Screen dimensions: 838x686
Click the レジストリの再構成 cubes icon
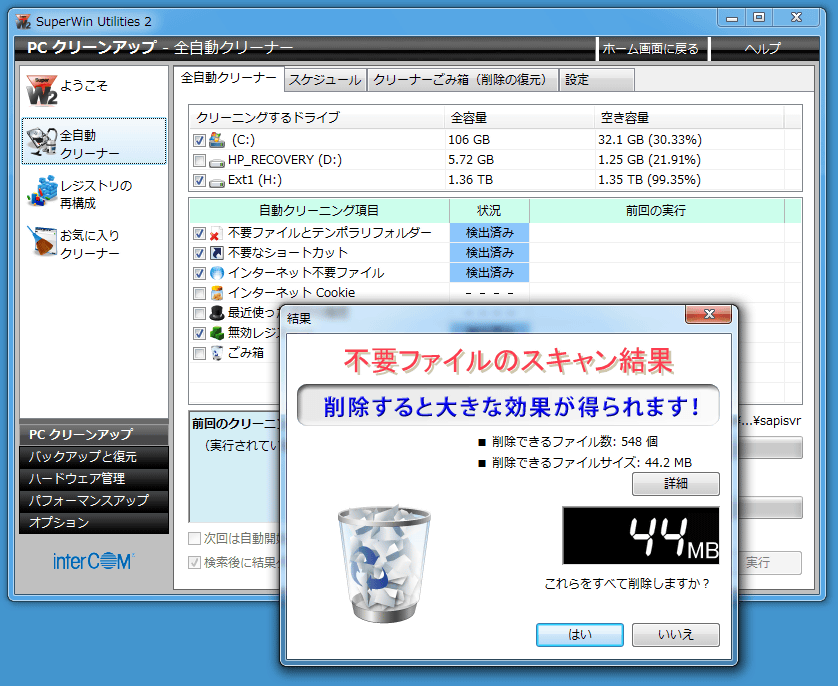tap(42, 191)
